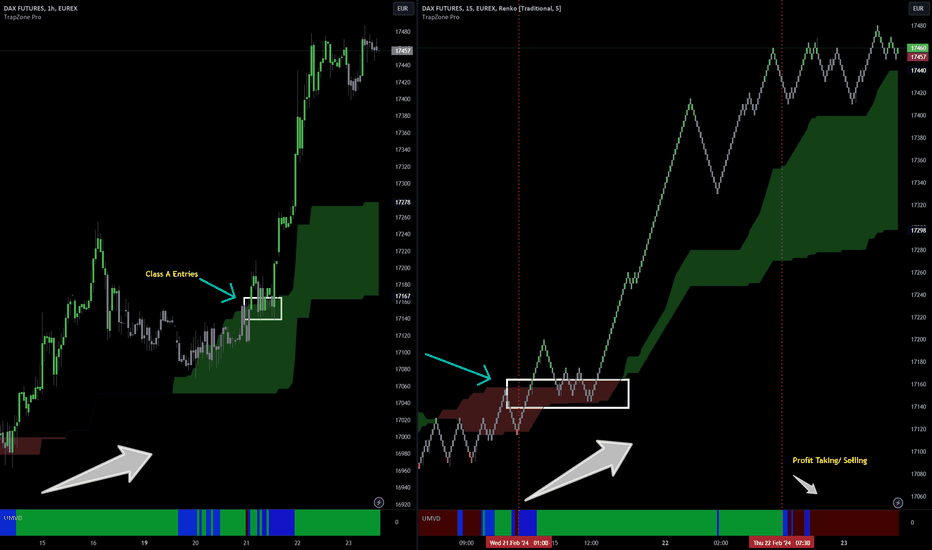The width and height of the screenshot is (932, 550).
Task: Click the 09:00 label on right time axis
Action: tap(466, 543)
